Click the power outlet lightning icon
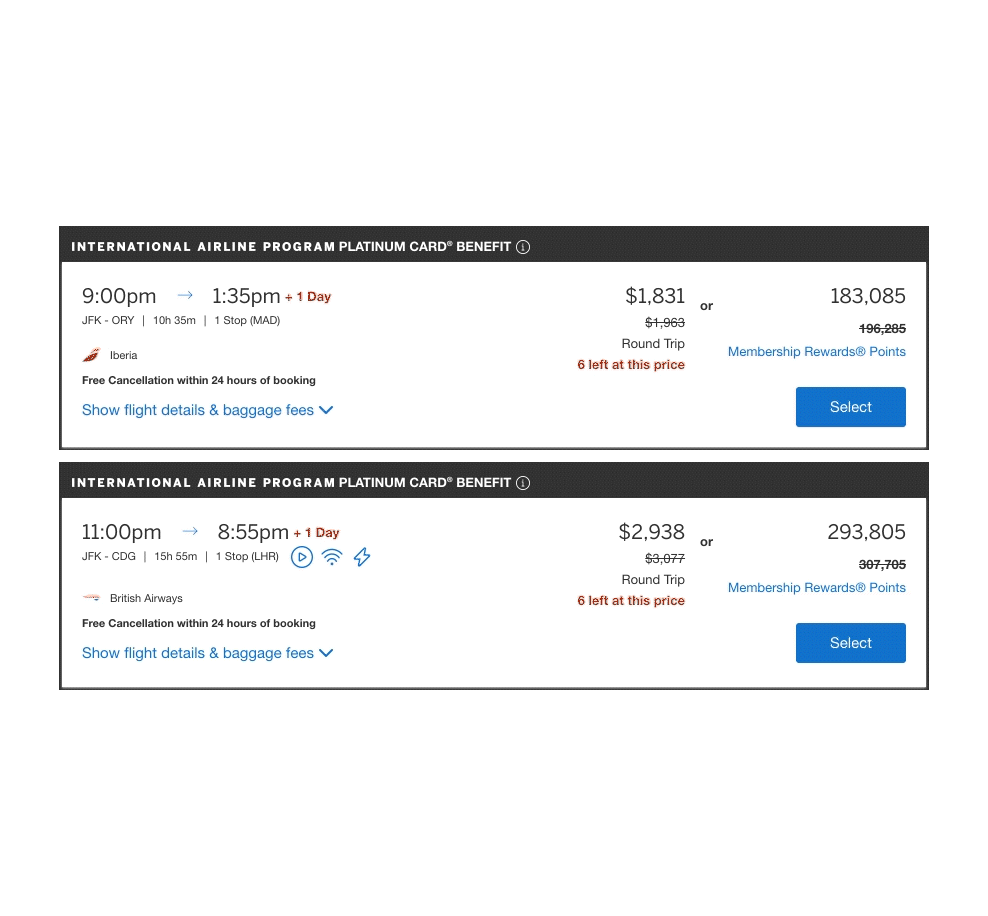Viewport: 988px width, 916px height. [362, 557]
